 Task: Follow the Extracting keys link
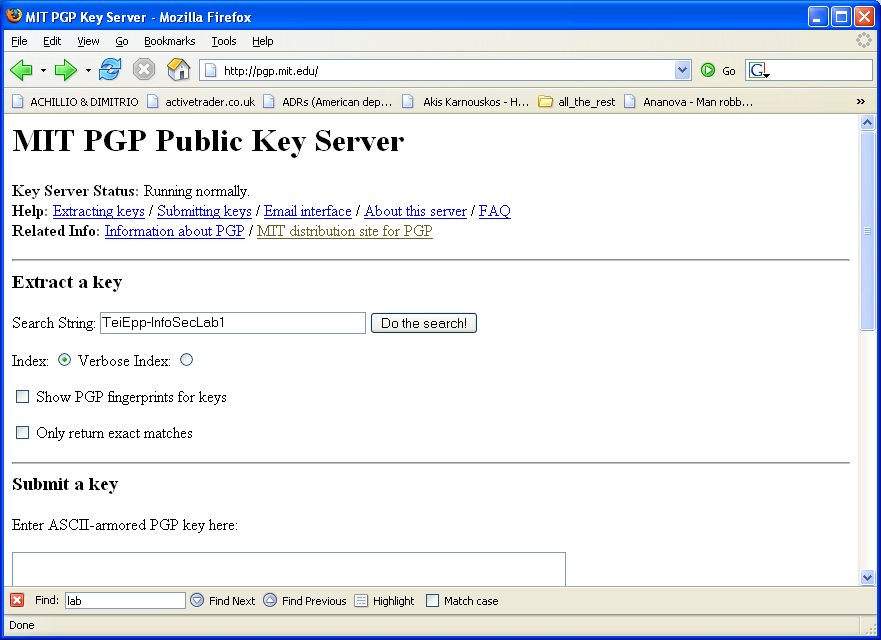tap(99, 211)
